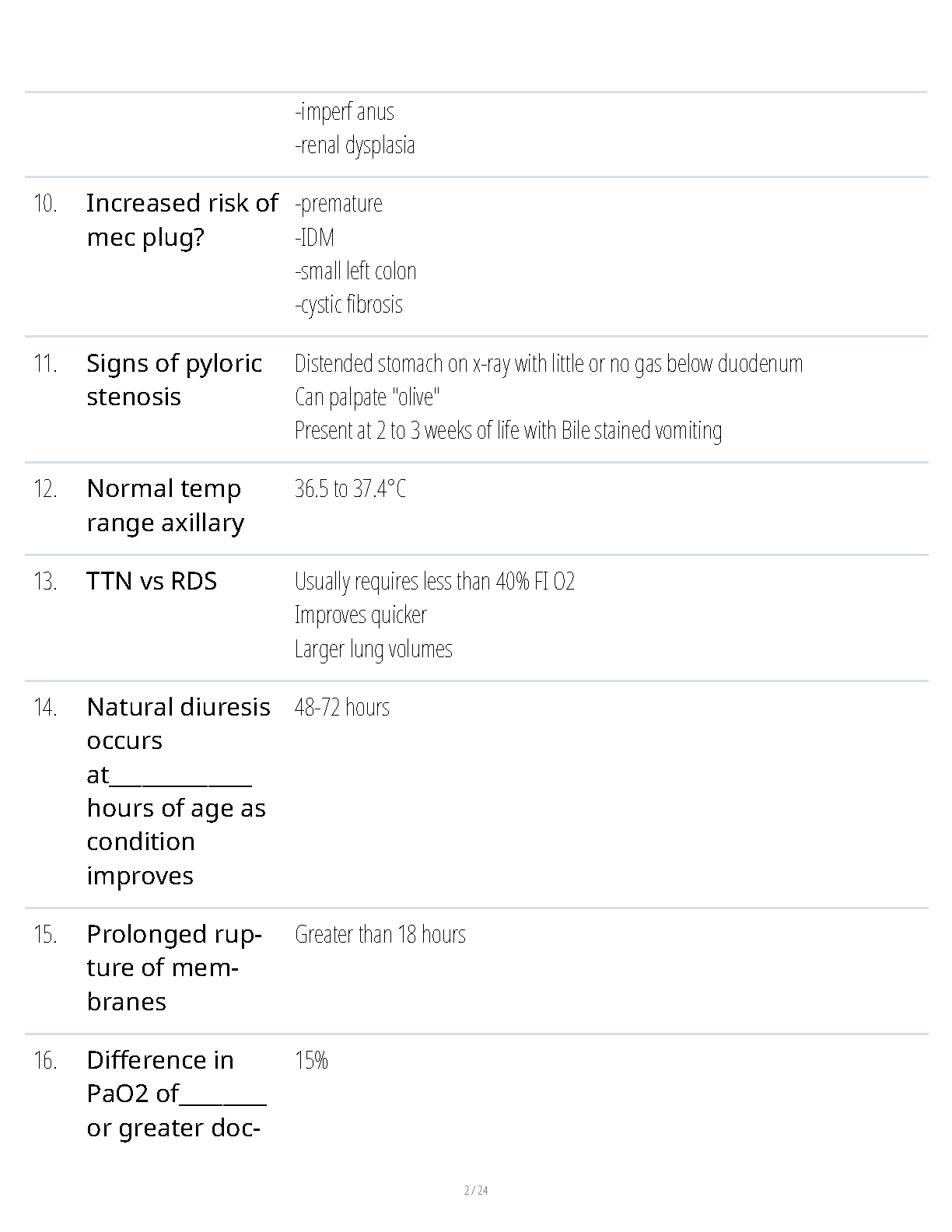Click the '-cystic fibrosis' line
This screenshot has width=952, height=1232.
pos(348,304)
